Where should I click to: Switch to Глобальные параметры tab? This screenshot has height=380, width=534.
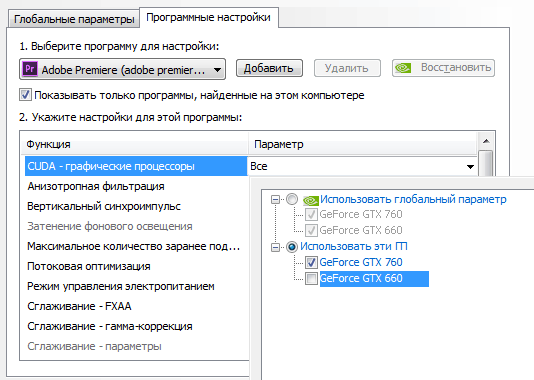pos(74,19)
